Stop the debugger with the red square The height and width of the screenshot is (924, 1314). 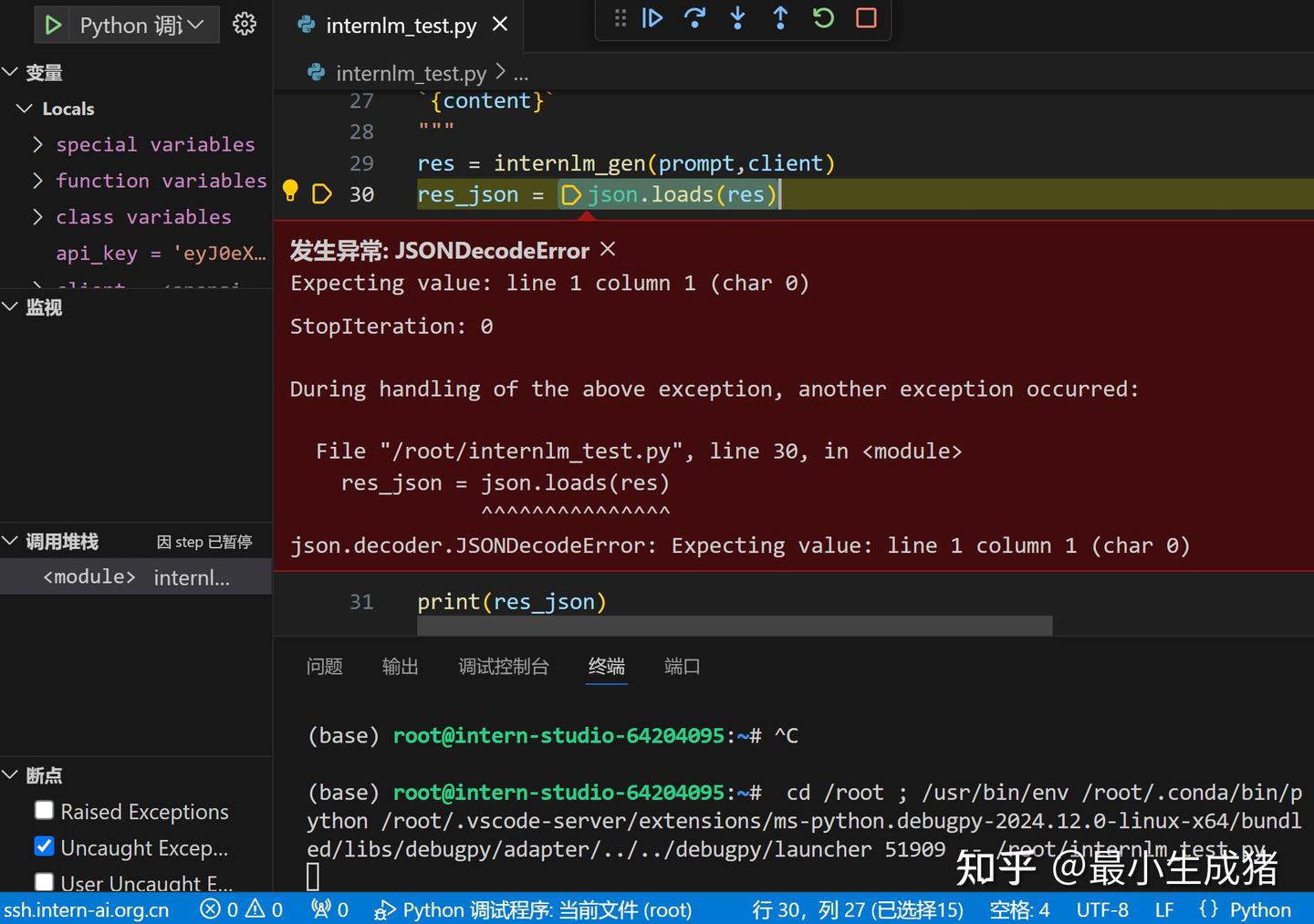pyautogui.click(x=864, y=18)
